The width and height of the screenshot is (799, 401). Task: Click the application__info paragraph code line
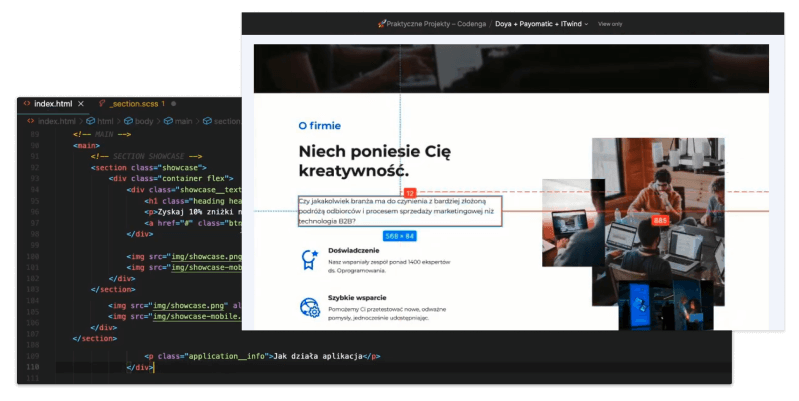point(262,356)
